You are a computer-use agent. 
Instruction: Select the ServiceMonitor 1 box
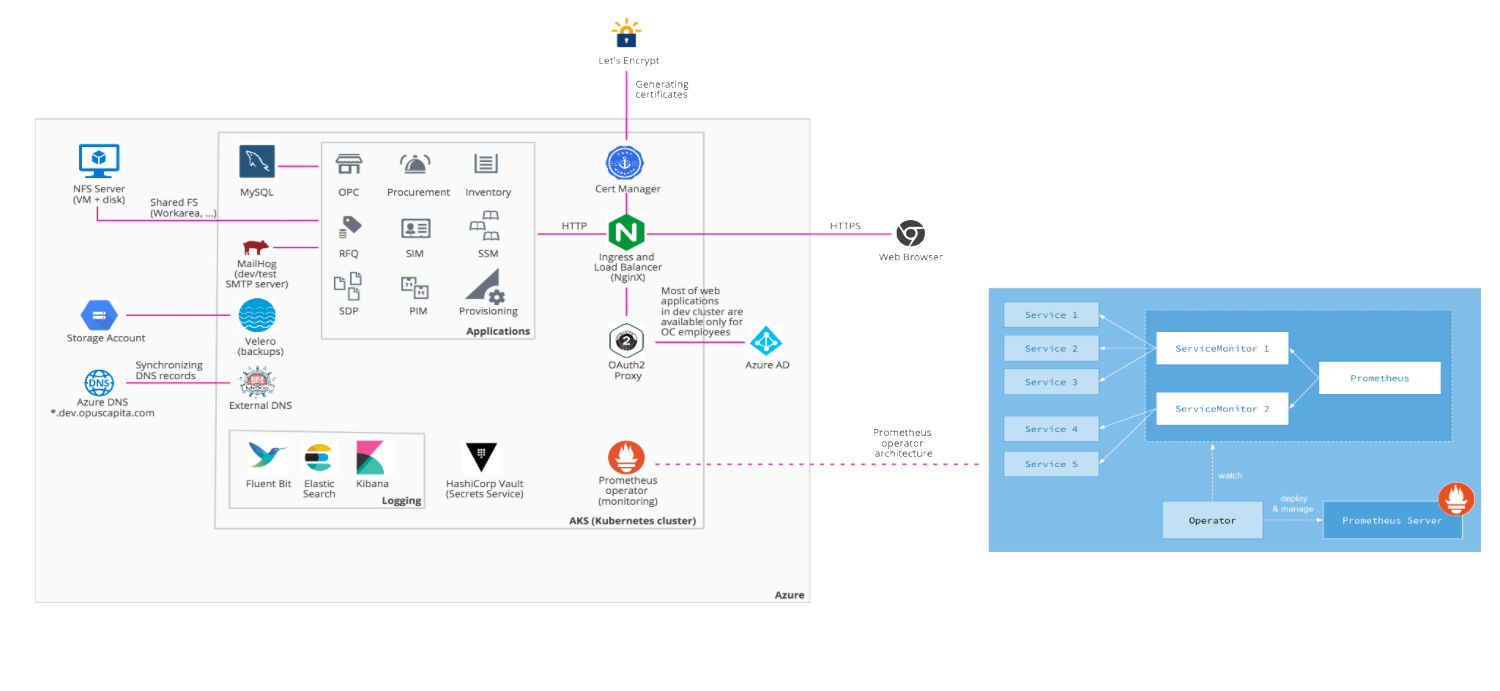pos(1222,348)
